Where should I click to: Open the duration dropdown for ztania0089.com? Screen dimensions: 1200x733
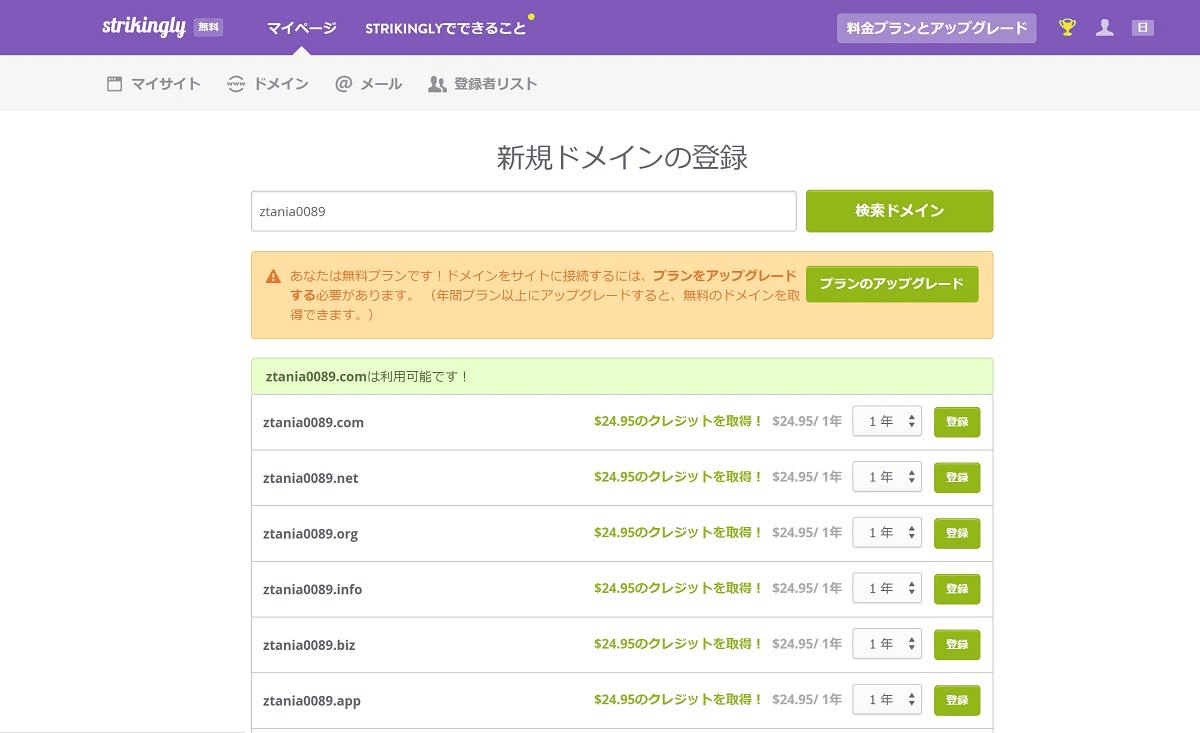[x=886, y=421]
